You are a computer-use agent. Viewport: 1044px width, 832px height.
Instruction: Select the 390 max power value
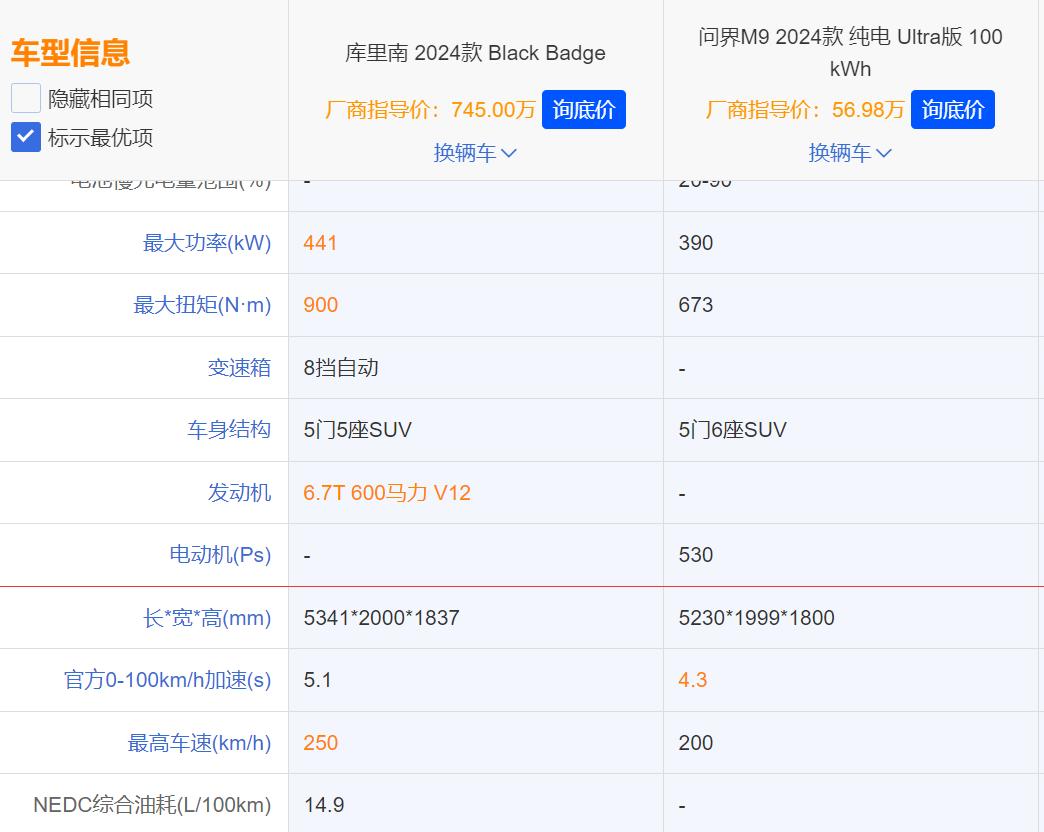pyautogui.click(x=696, y=243)
